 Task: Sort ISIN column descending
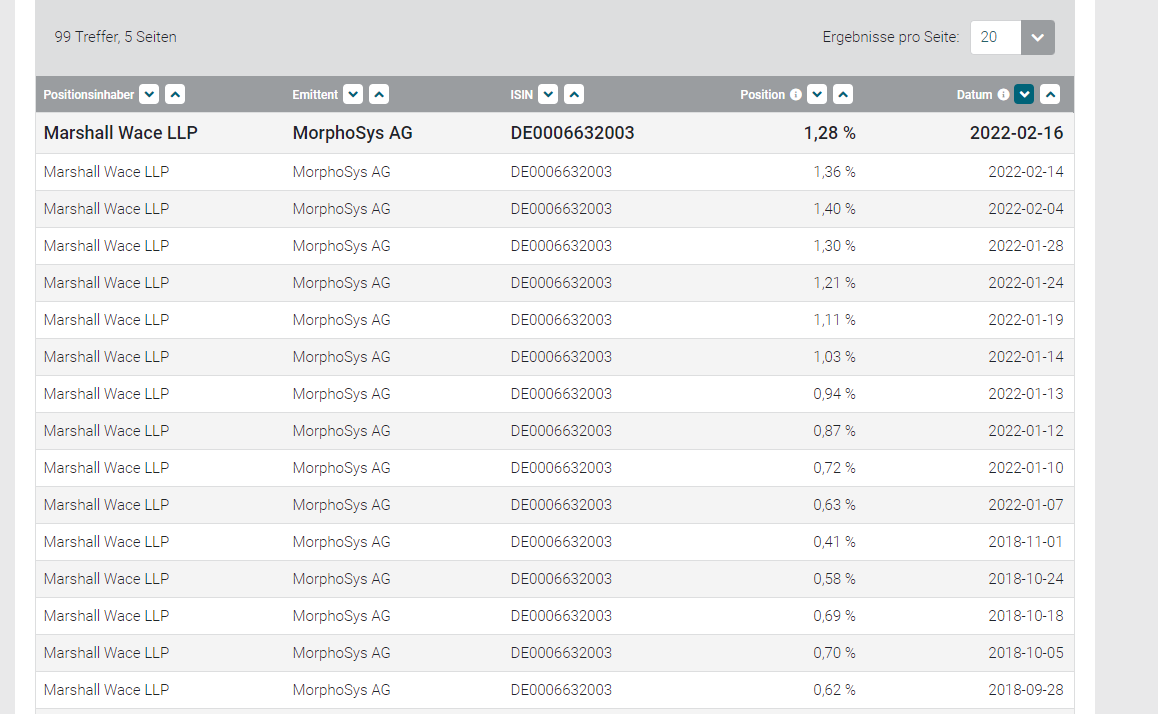point(548,95)
